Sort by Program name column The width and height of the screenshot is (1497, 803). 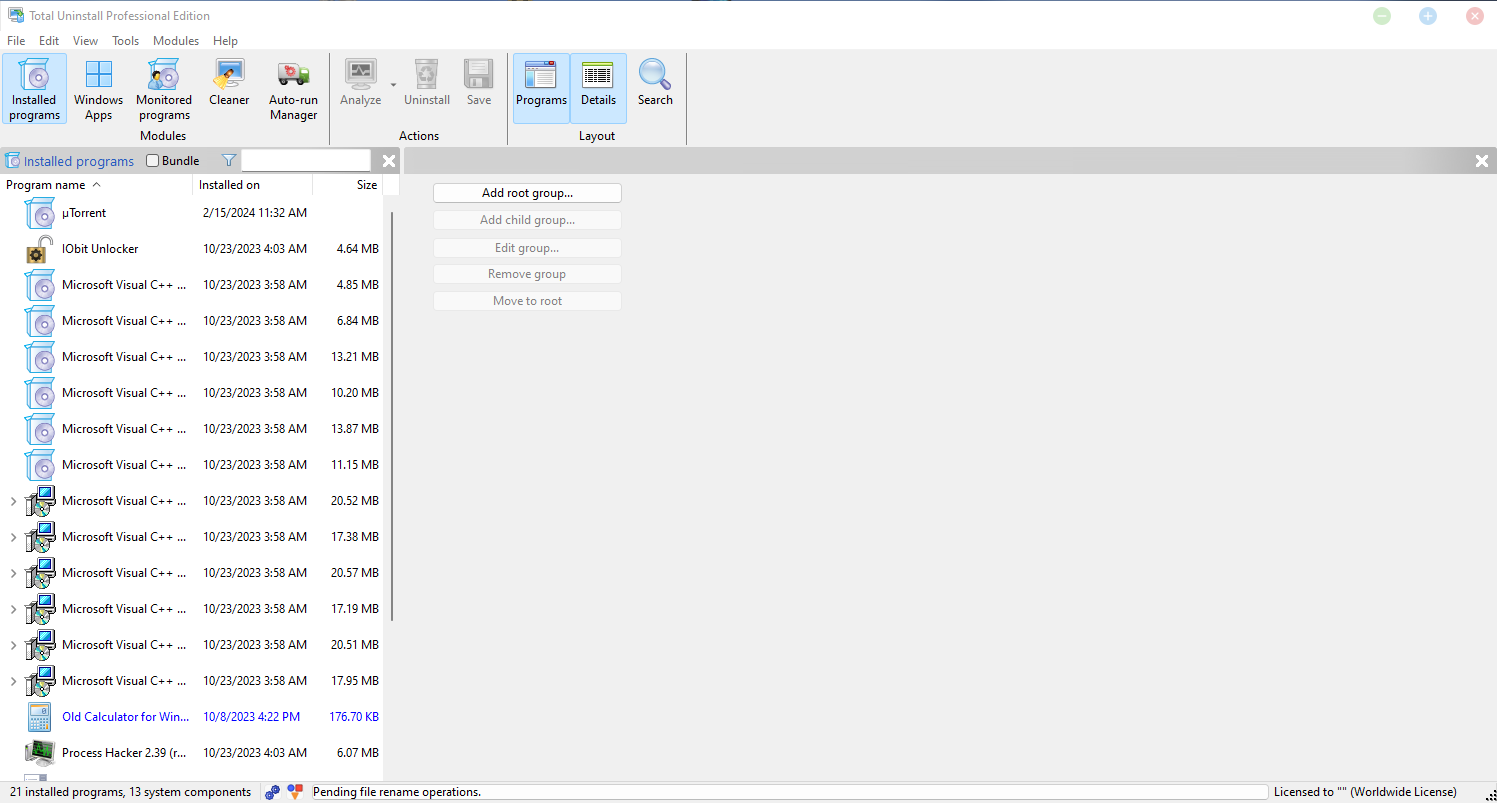pos(96,185)
